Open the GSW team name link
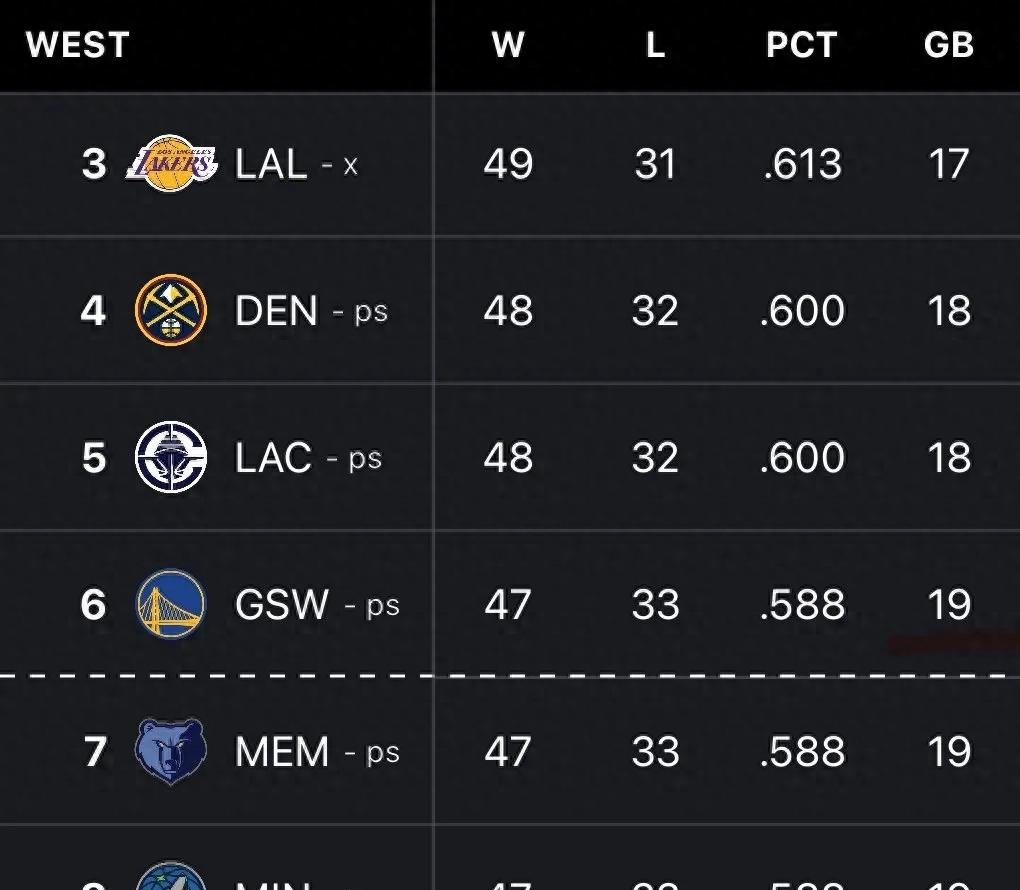Image resolution: width=1020 pixels, height=890 pixels. coord(281,605)
